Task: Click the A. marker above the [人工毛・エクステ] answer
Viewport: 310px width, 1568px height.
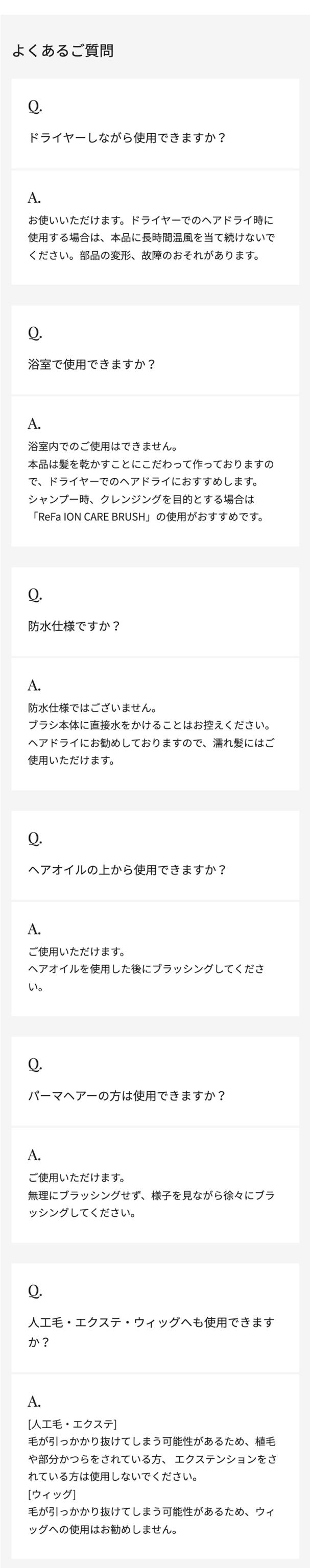Action: (x=34, y=1401)
